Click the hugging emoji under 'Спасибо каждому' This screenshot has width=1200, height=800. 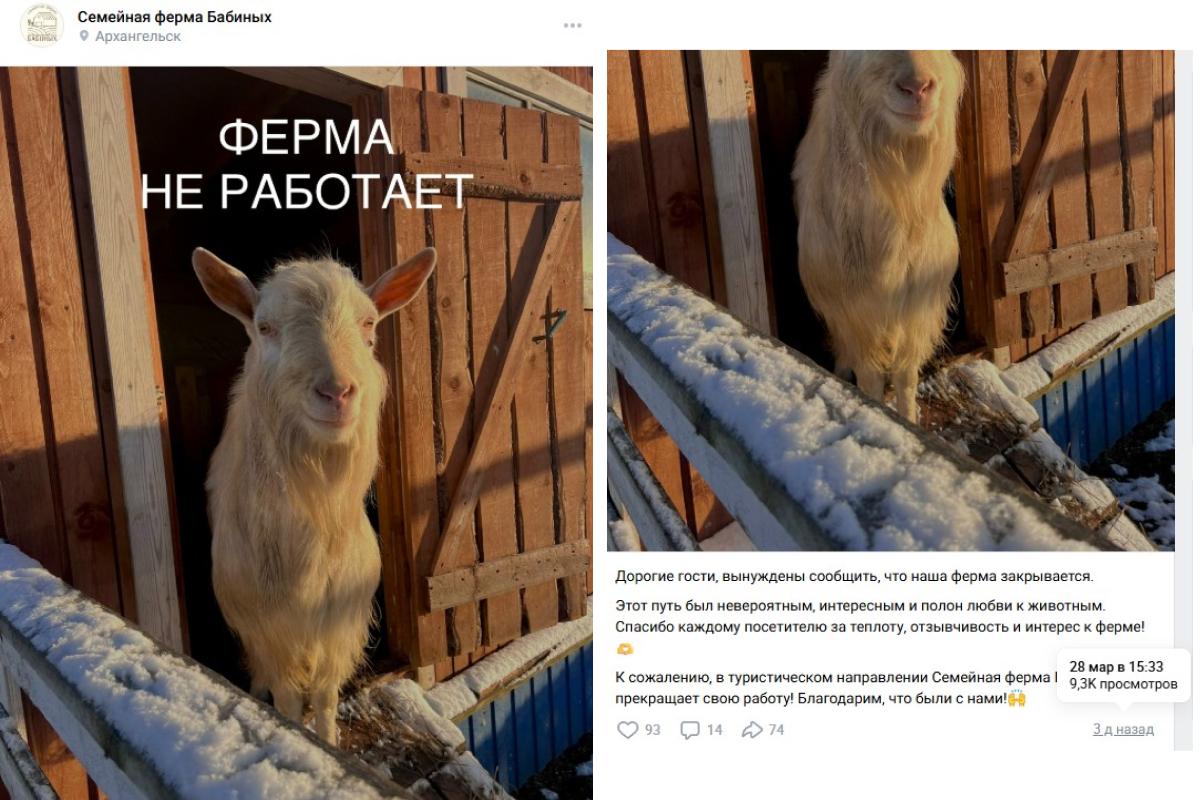(x=625, y=649)
